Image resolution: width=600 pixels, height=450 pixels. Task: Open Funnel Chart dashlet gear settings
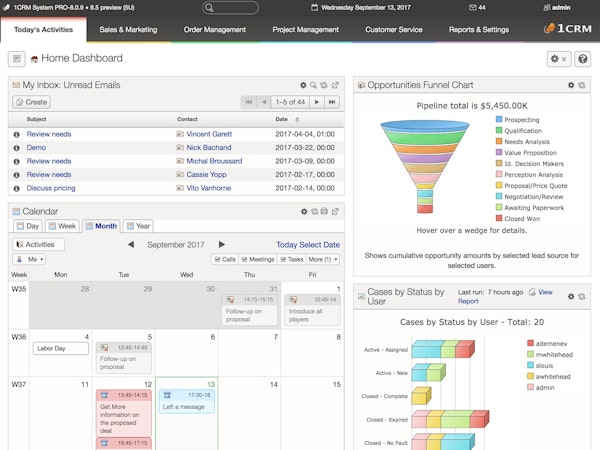[571, 85]
